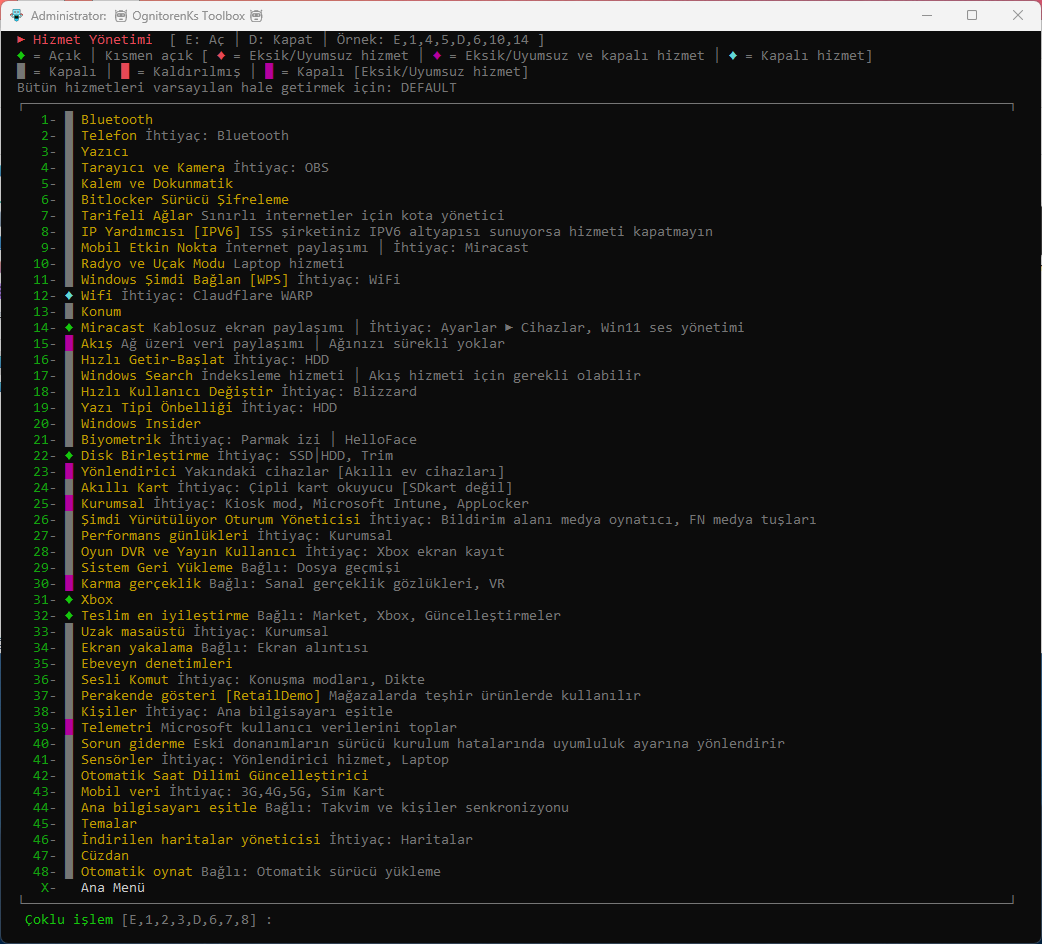Click the Biyometrik entry
This screenshot has height=944, width=1042.
121,440
